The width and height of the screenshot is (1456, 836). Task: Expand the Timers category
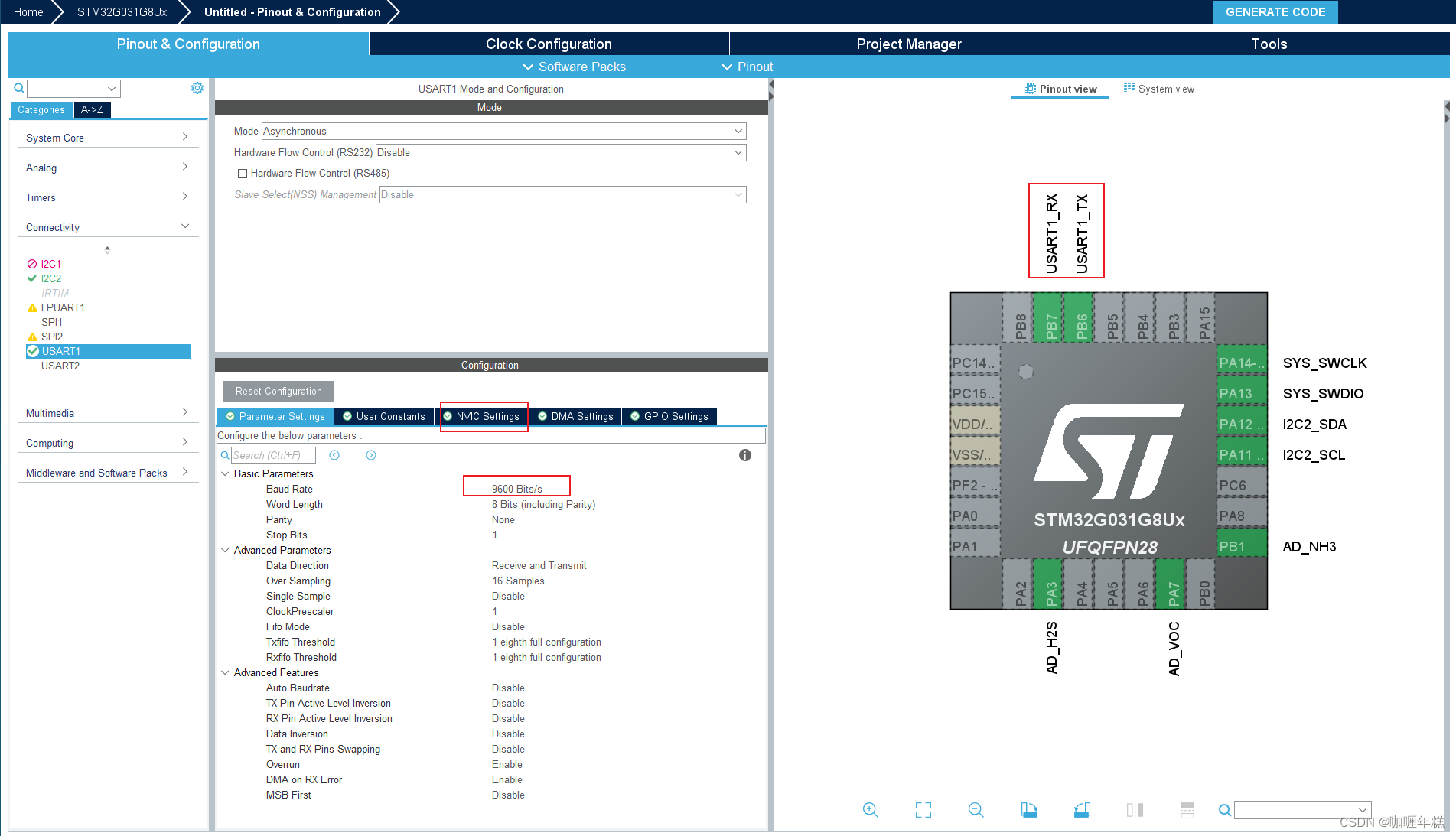[x=107, y=197]
